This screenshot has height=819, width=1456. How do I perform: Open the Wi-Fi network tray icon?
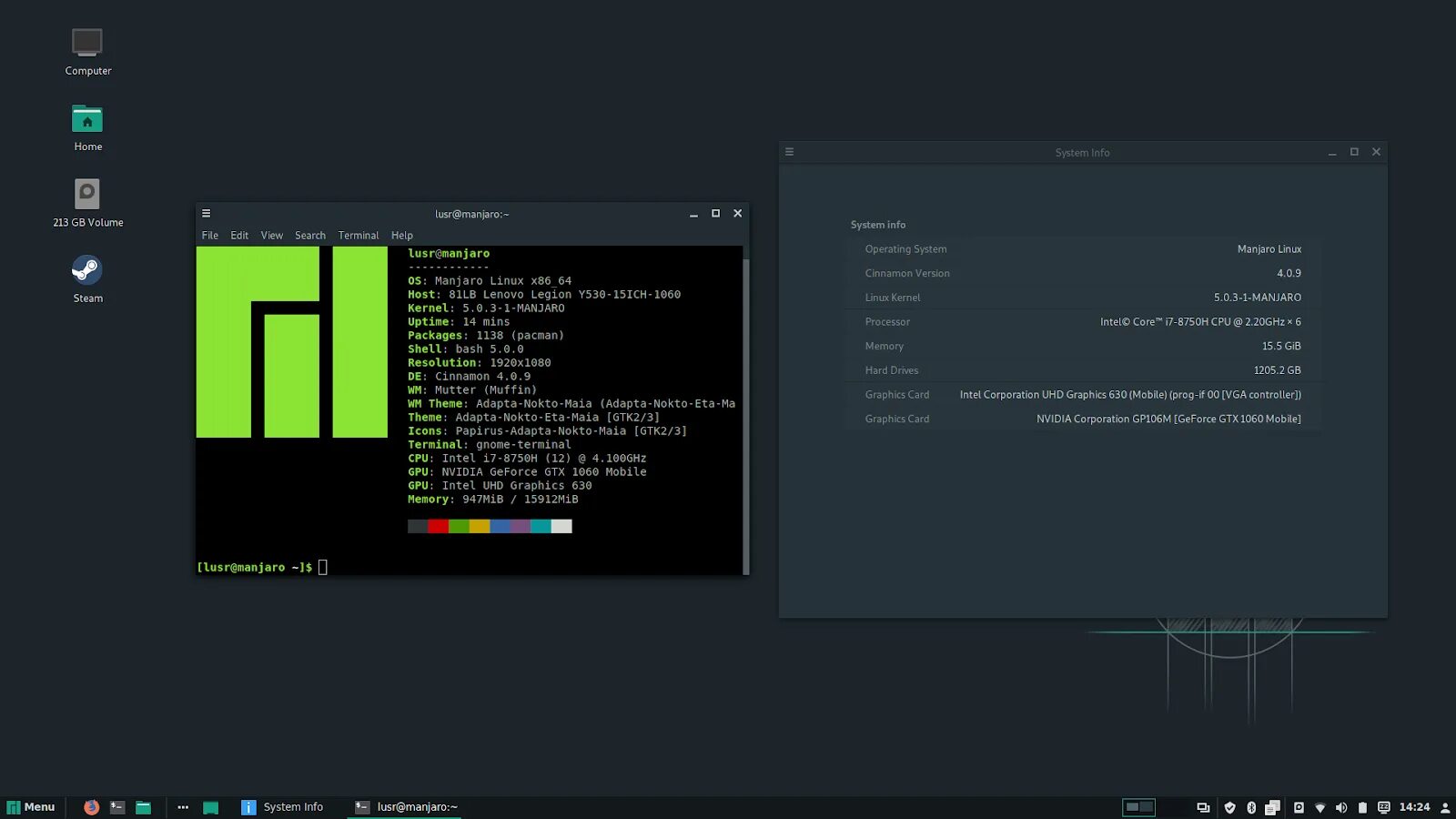tap(1320, 807)
